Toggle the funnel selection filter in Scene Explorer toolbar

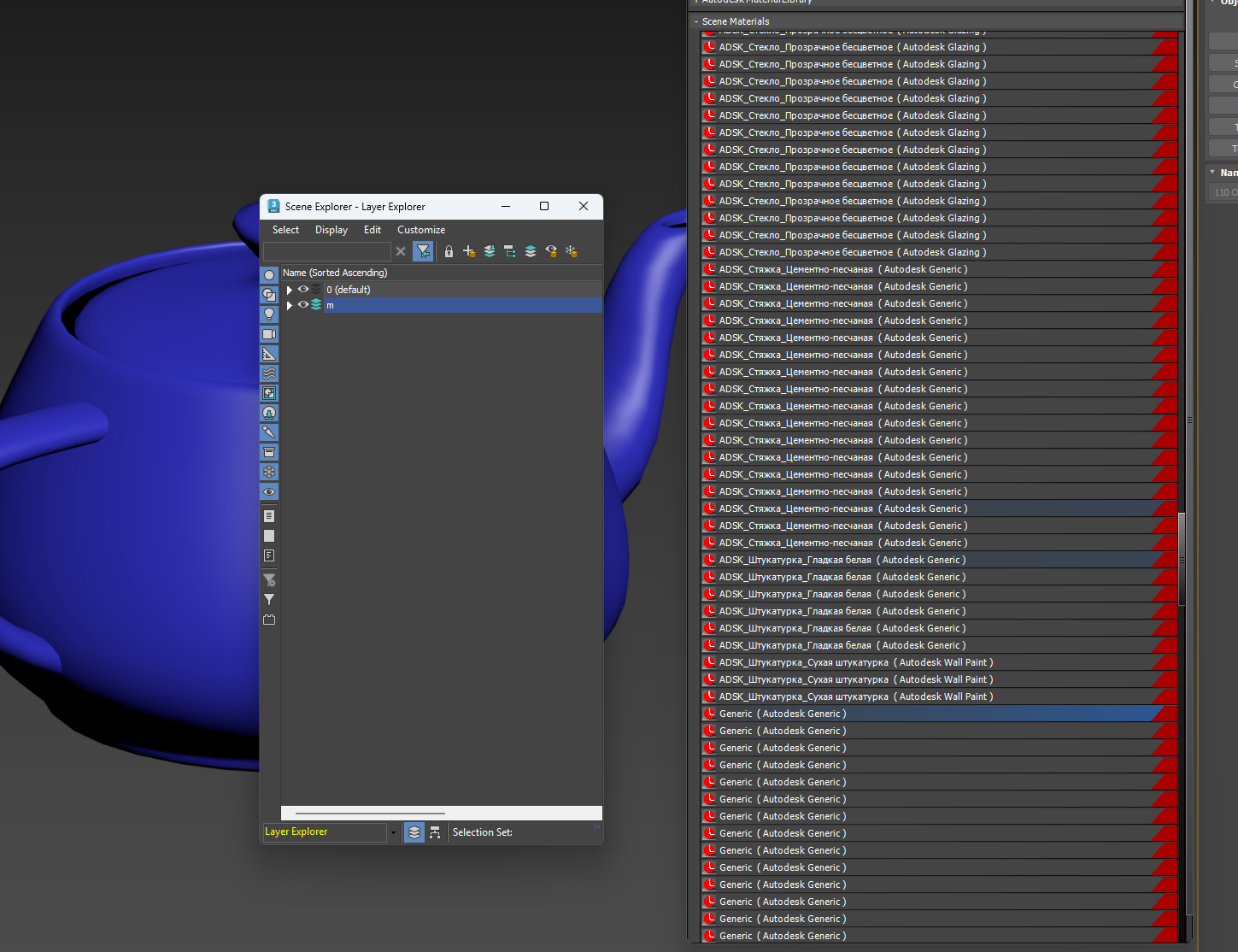pyautogui.click(x=423, y=251)
